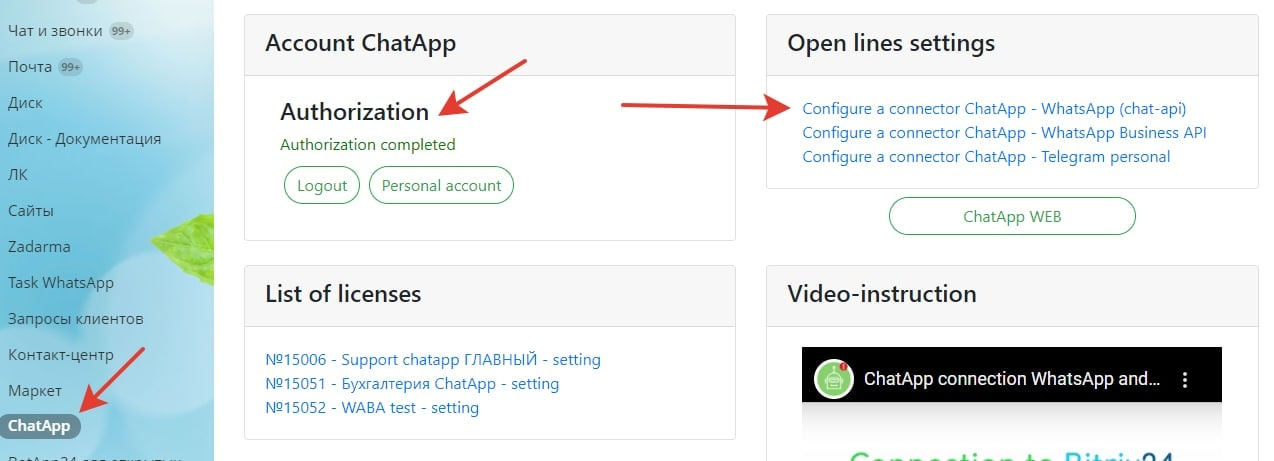This screenshot has height=461, width=1274.
Task: Go to Почта in the sidebar
Action: pyautogui.click(x=31, y=67)
